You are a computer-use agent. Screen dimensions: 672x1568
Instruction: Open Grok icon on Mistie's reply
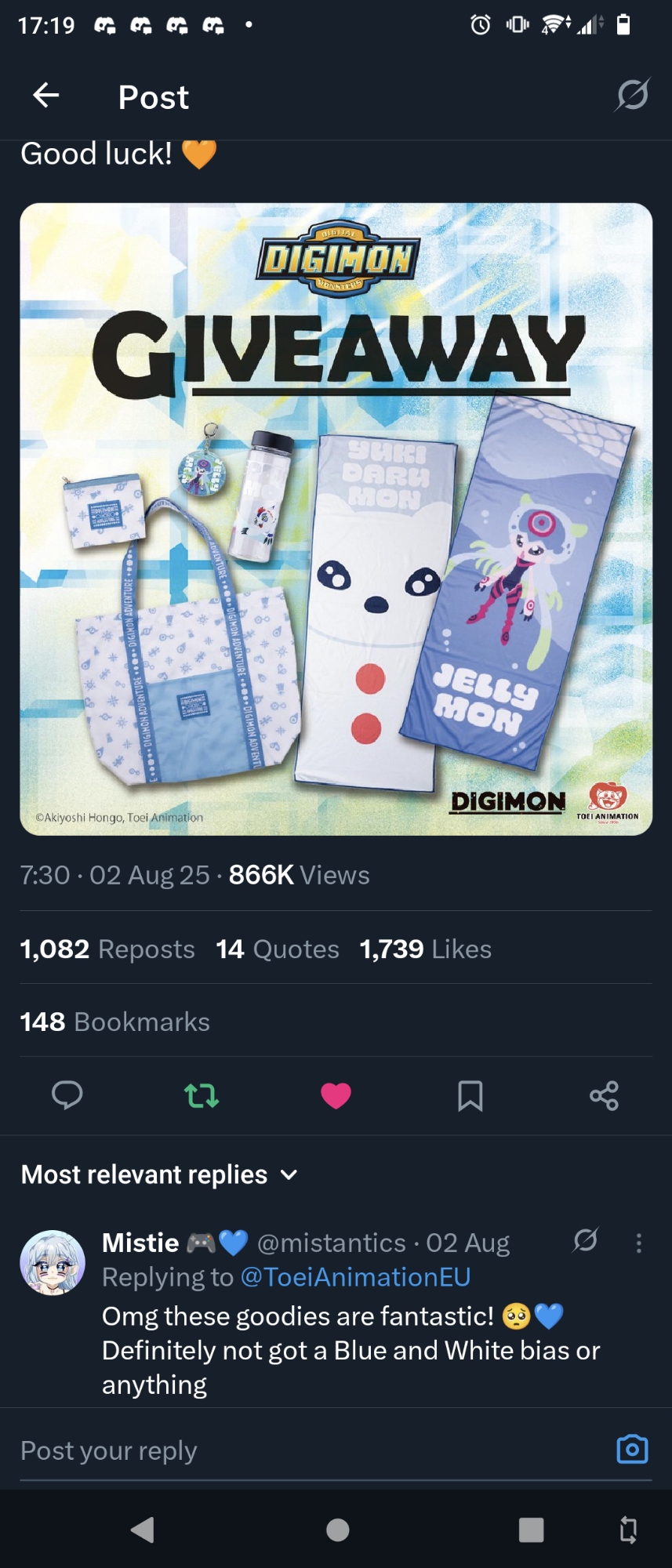[586, 1240]
